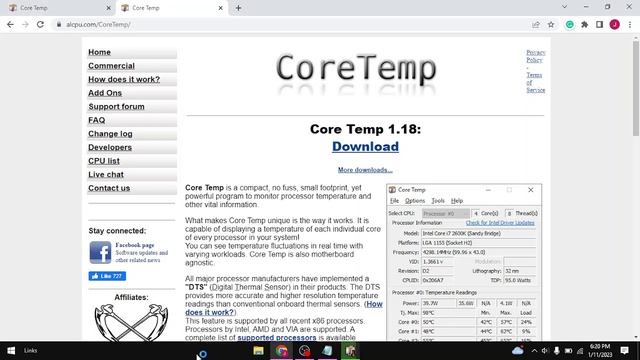
Task: Click the browser forward arrow
Action: (25, 24)
